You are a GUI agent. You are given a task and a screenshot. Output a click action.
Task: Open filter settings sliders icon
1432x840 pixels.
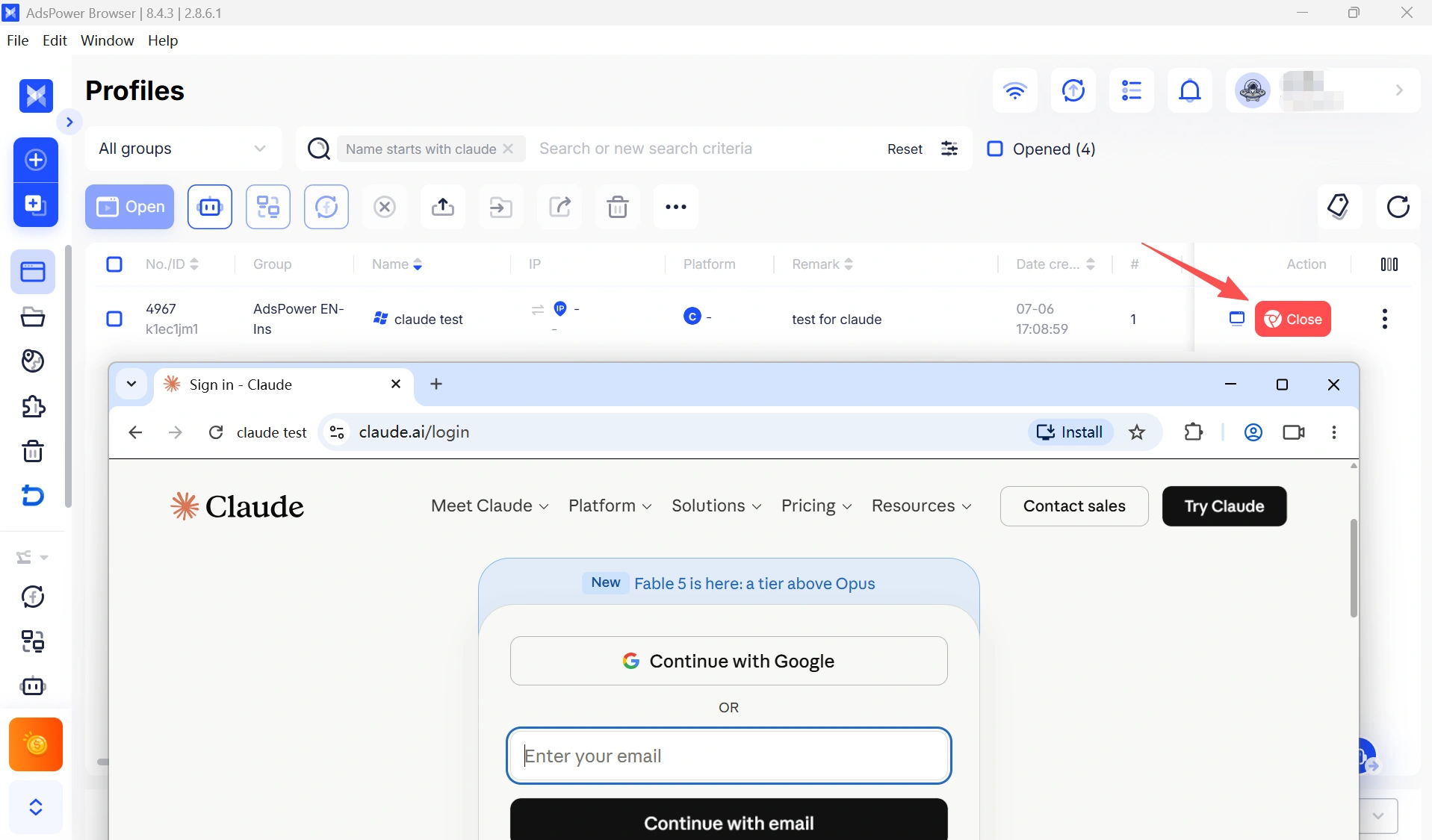click(x=949, y=149)
